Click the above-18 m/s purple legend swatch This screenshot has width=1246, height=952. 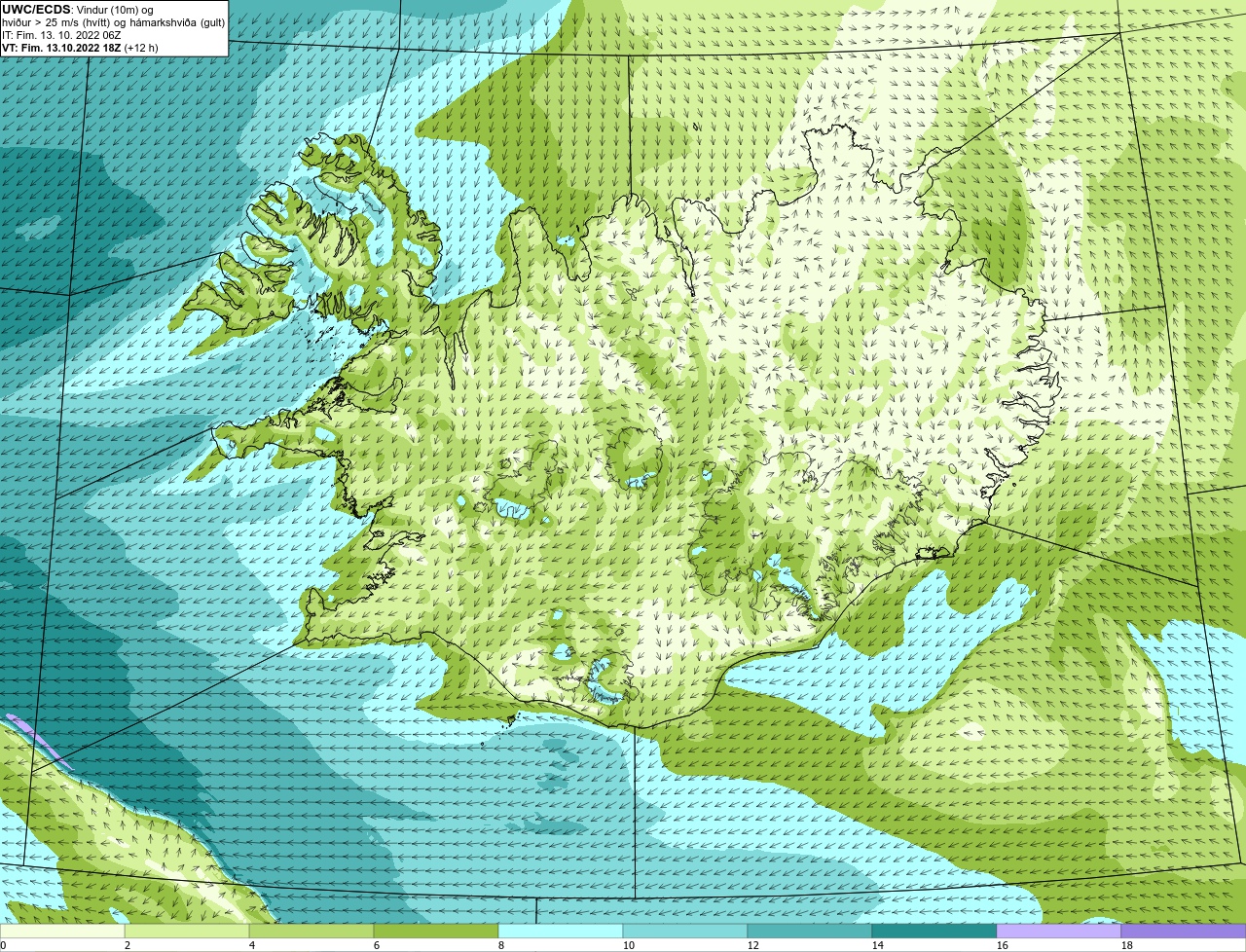coord(1184,932)
